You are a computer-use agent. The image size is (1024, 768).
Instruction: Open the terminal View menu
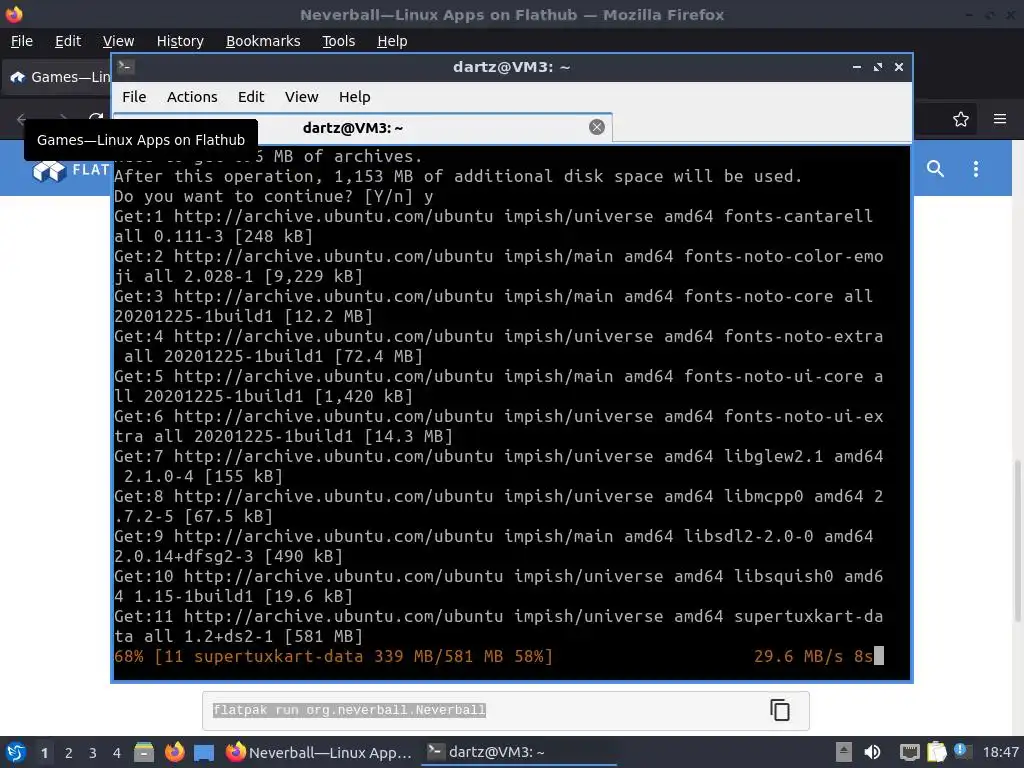[x=301, y=97]
